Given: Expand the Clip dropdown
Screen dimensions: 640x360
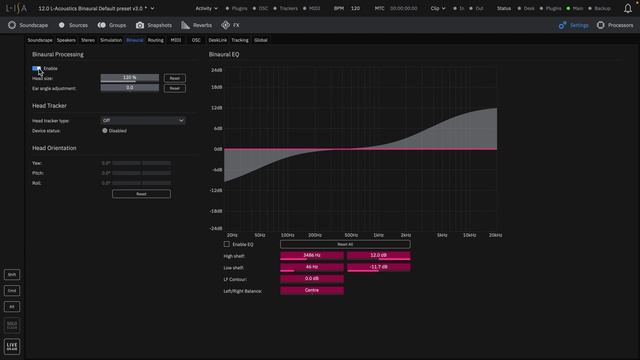Looking at the screenshot, I should point(438,8).
